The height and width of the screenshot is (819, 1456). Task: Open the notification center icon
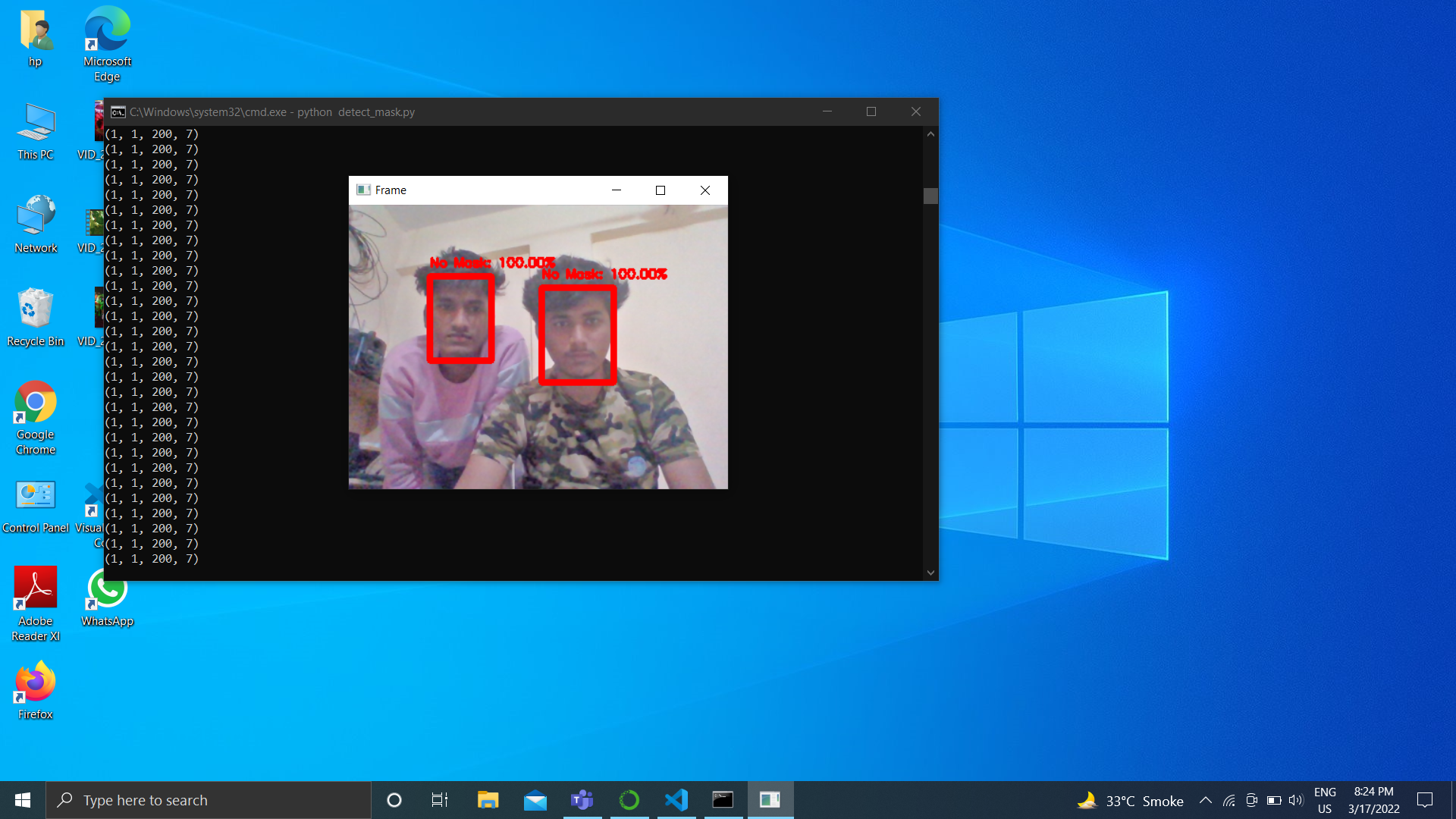point(1425,800)
